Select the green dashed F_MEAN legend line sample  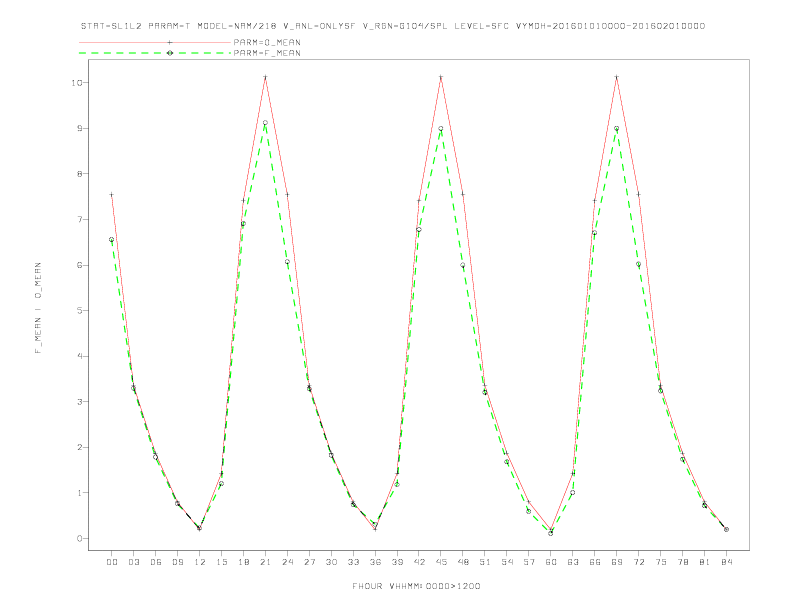(x=155, y=53)
